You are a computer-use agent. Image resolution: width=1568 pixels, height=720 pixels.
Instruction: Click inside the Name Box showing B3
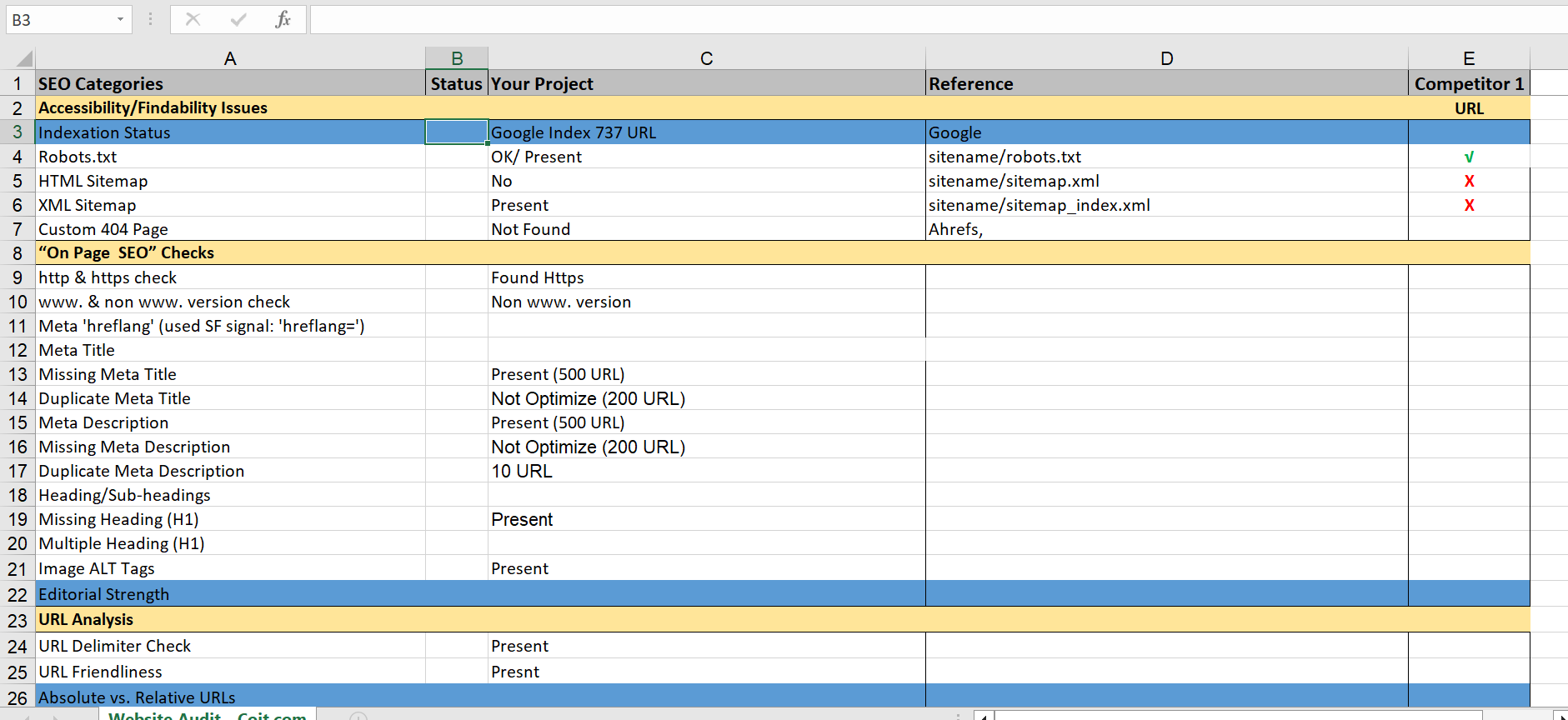58,19
